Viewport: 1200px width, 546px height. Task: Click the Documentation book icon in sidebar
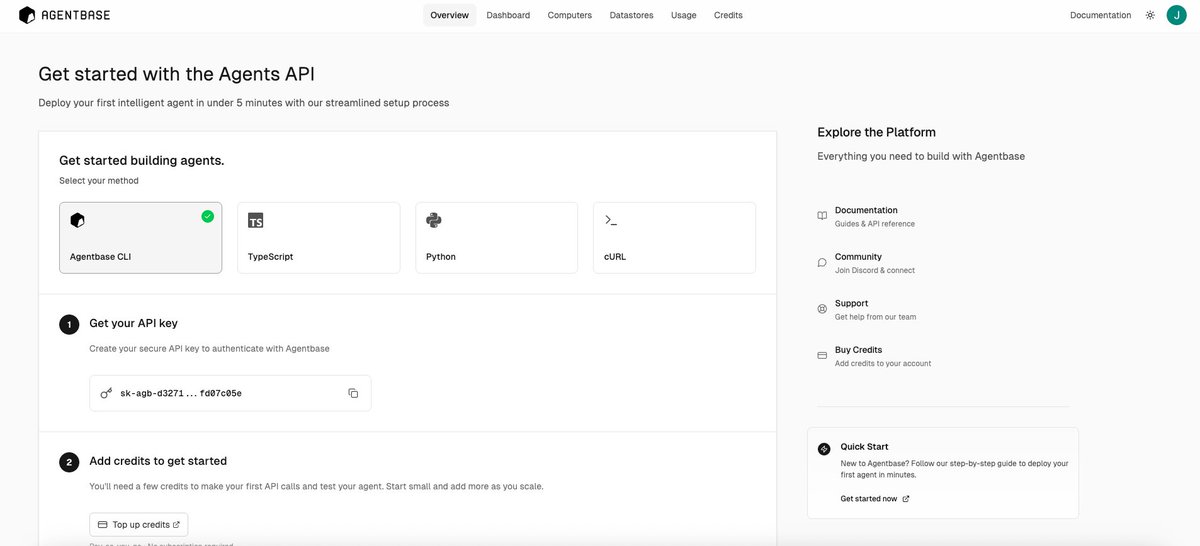pyautogui.click(x=822, y=216)
